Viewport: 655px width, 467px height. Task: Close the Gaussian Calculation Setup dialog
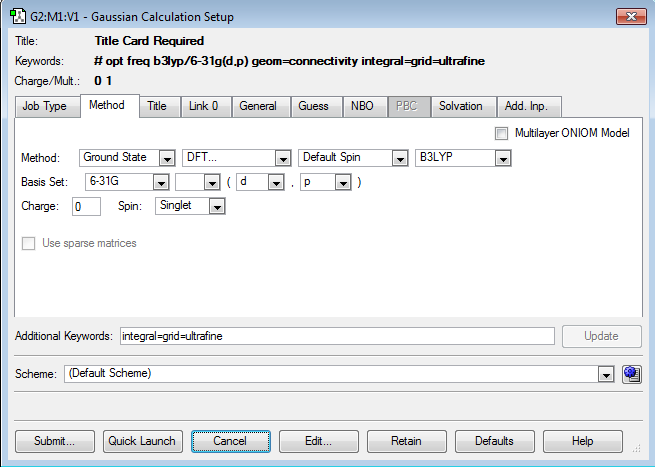tap(631, 17)
